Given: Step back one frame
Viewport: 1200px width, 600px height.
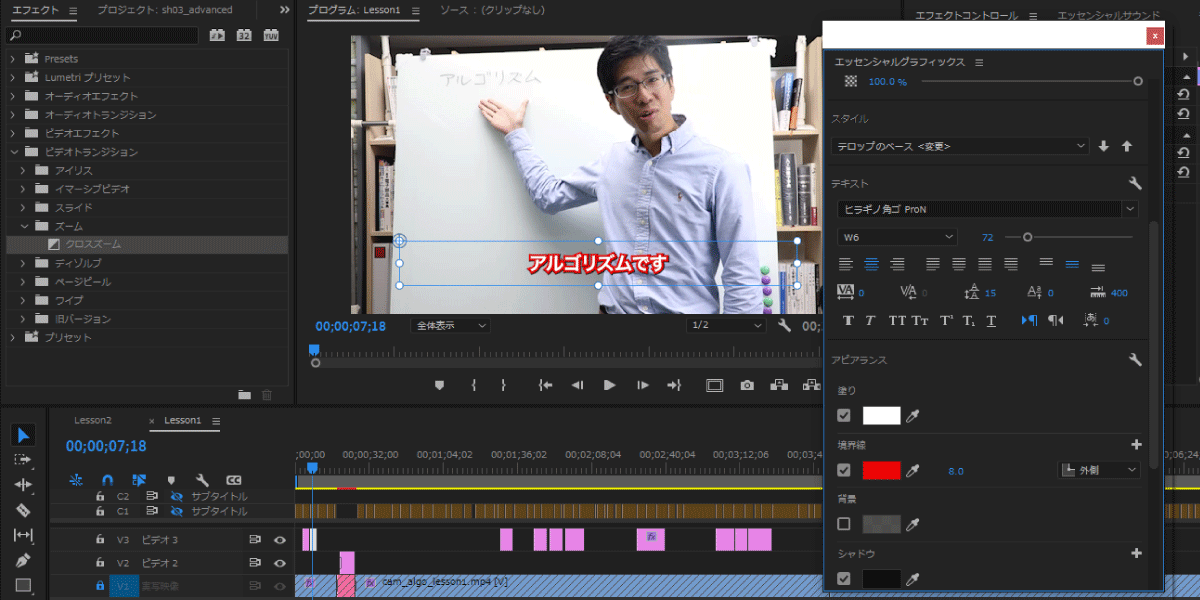Looking at the screenshot, I should (577, 385).
